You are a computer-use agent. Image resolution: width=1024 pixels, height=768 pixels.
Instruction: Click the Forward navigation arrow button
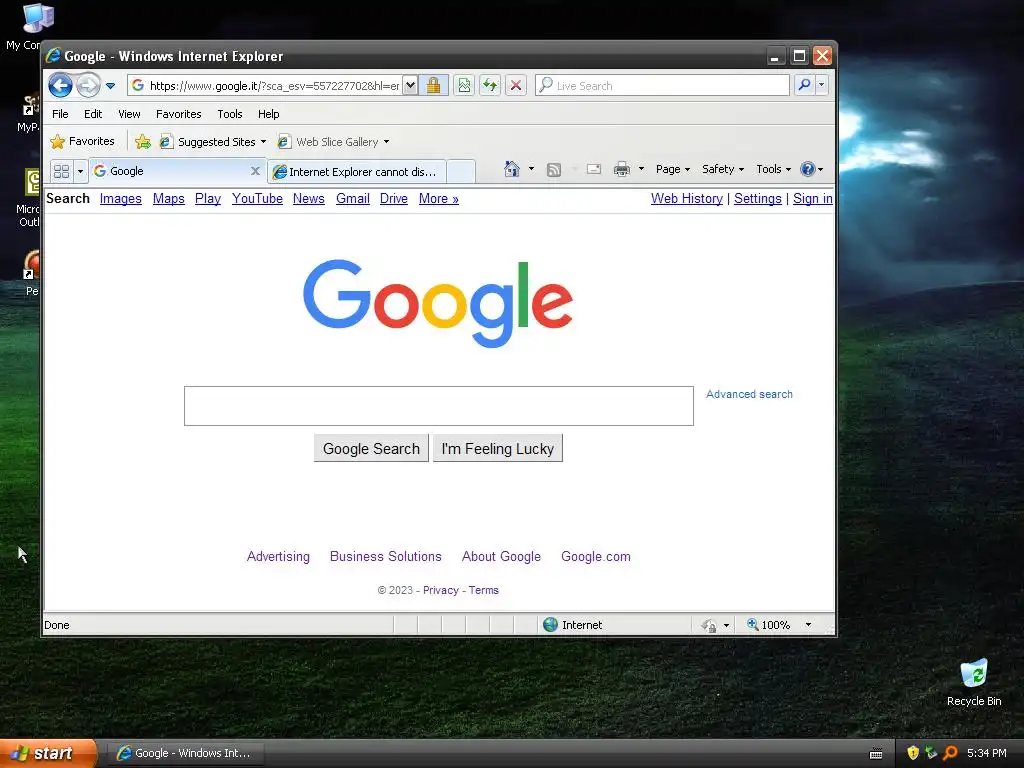click(x=88, y=85)
